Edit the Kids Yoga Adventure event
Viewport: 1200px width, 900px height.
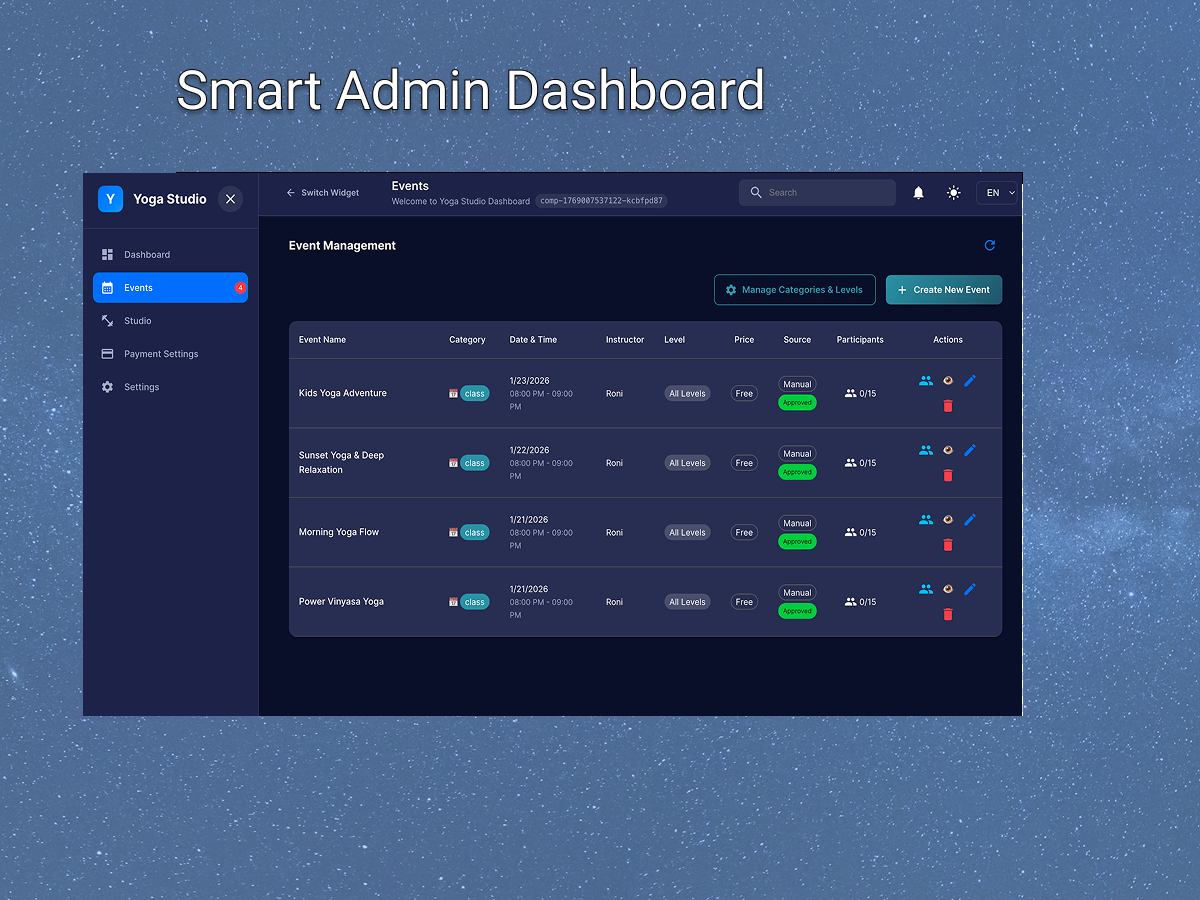[970, 381]
